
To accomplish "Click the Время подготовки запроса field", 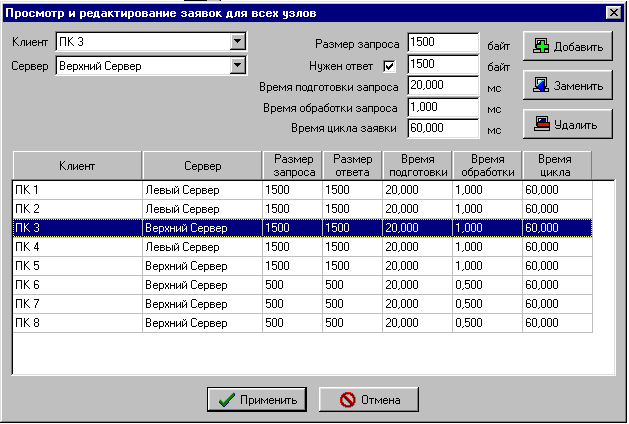I will click(x=443, y=85).
